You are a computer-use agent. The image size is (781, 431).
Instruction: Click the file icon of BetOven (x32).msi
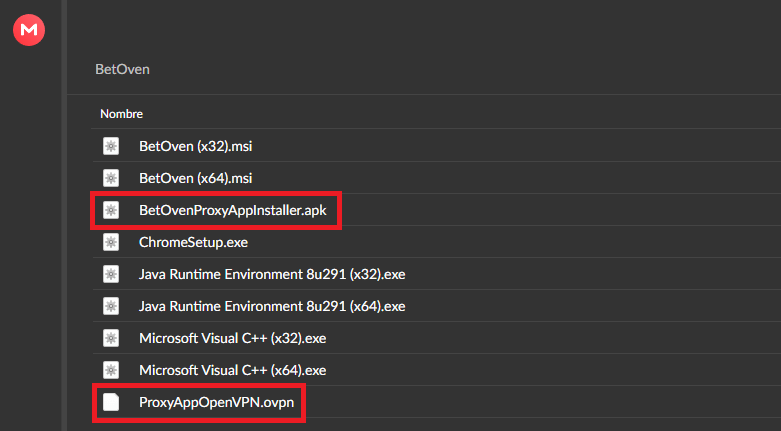point(111,146)
